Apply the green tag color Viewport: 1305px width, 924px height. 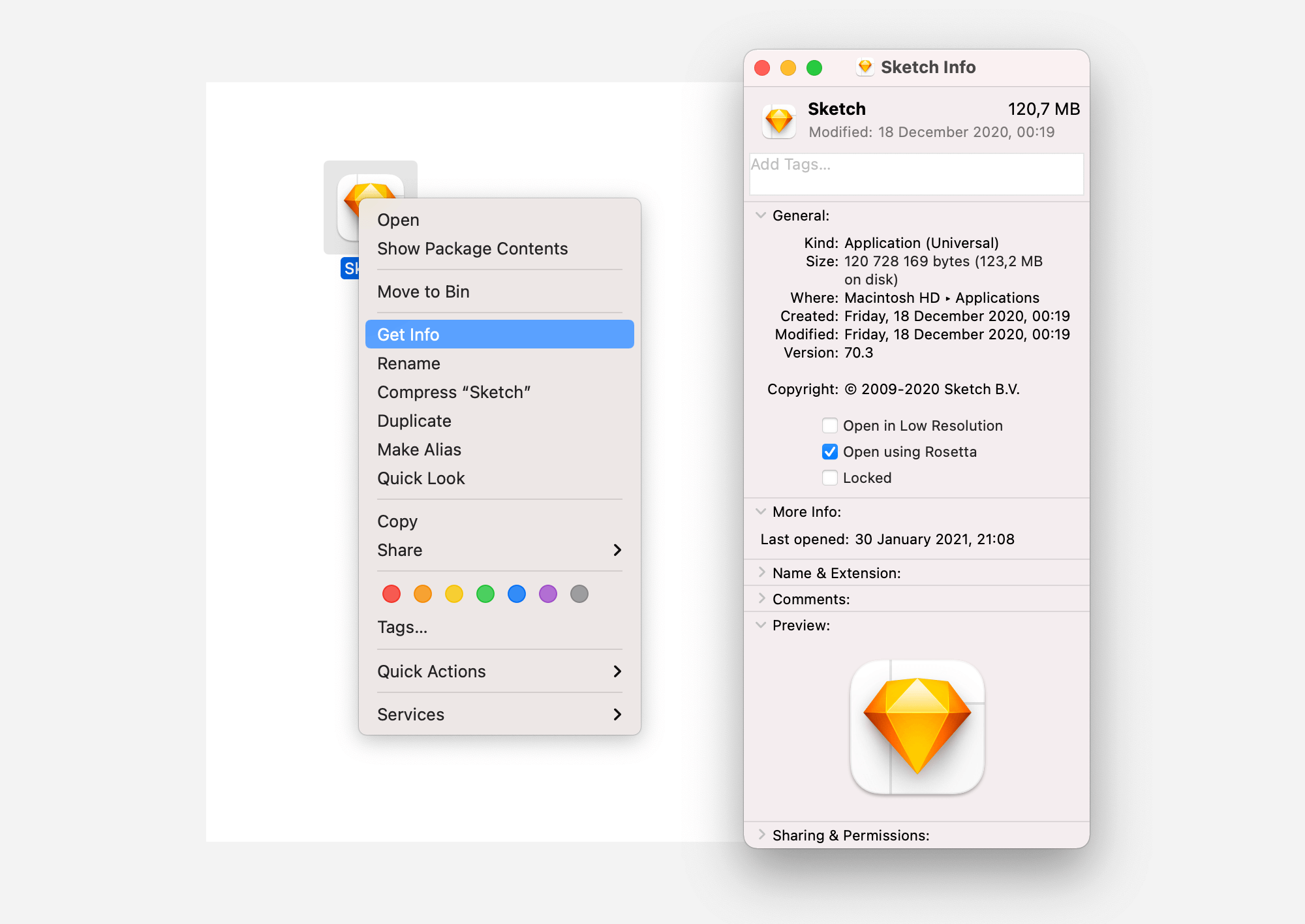pyautogui.click(x=485, y=594)
